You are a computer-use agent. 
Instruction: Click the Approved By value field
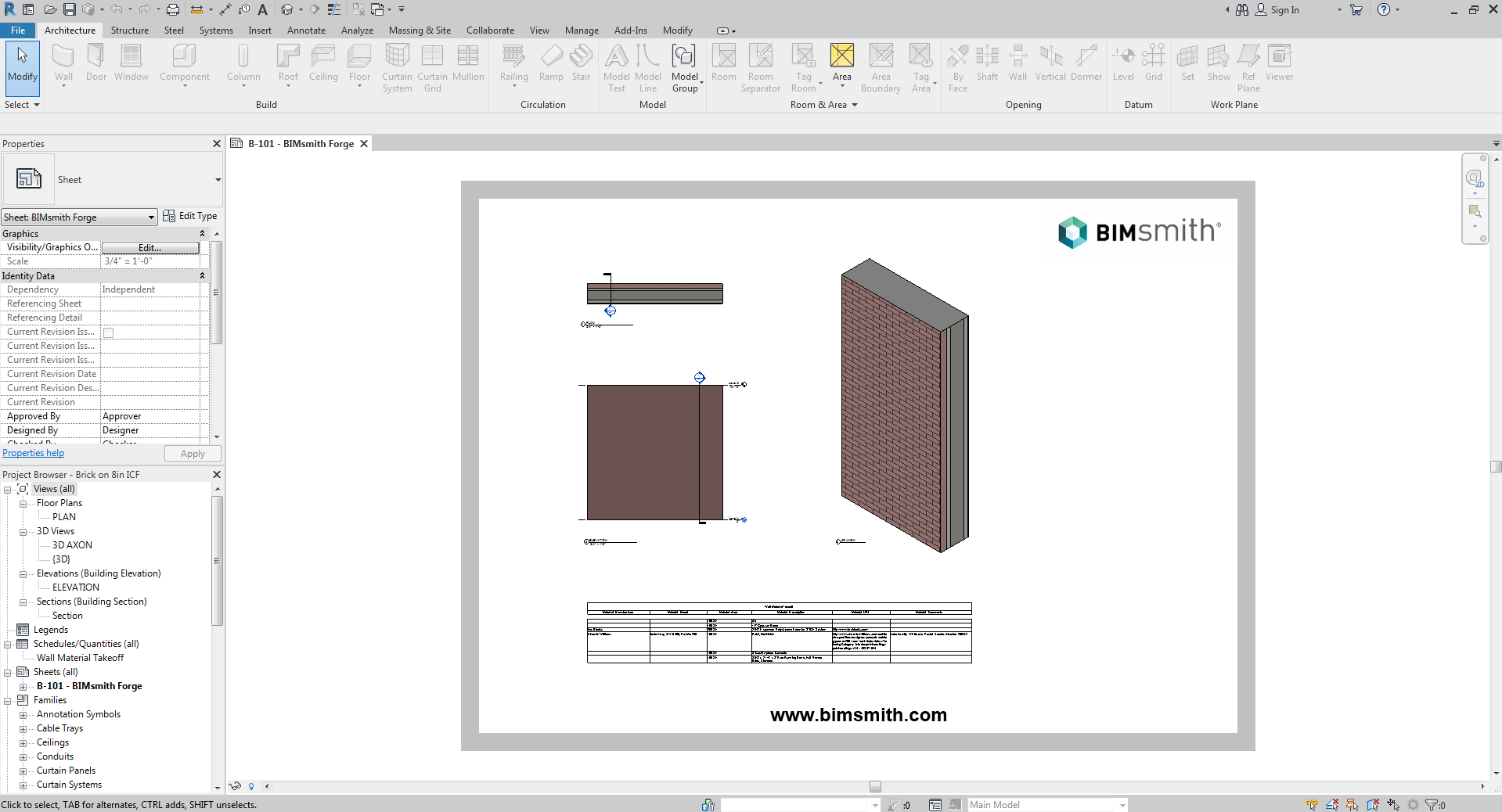tap(150, 416)
